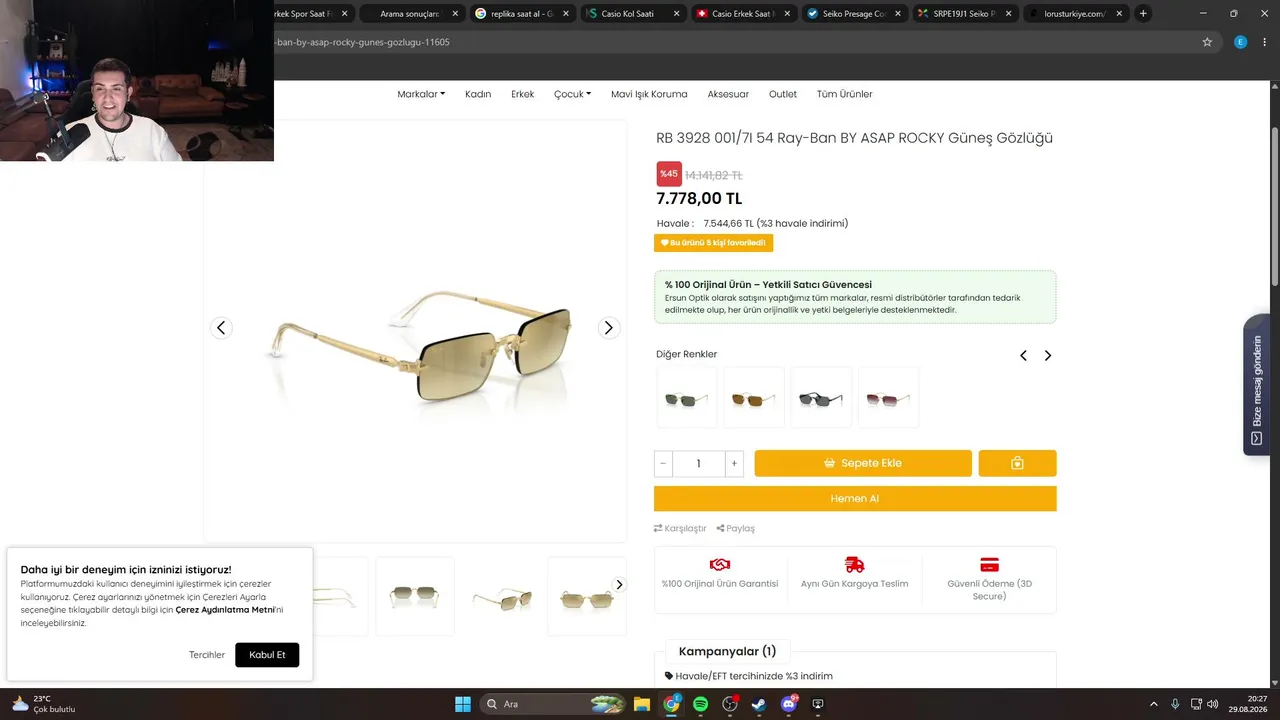Image resolution: width=1280 pixels, height=720 pixels.
Task: Click the Güvenli Ödeme card icon
Action: coord(989,565)
